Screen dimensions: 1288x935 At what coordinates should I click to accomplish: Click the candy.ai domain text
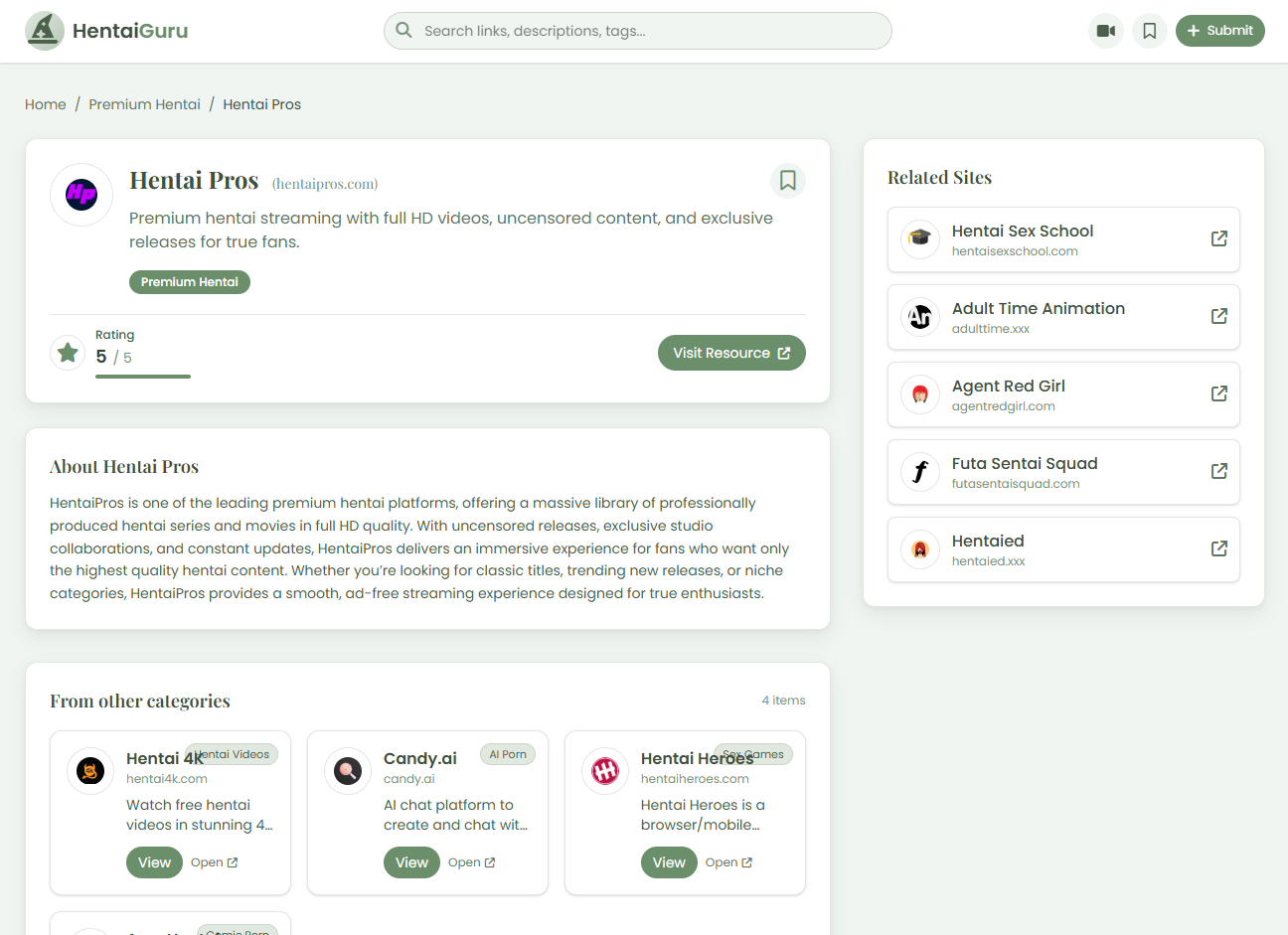409,779
